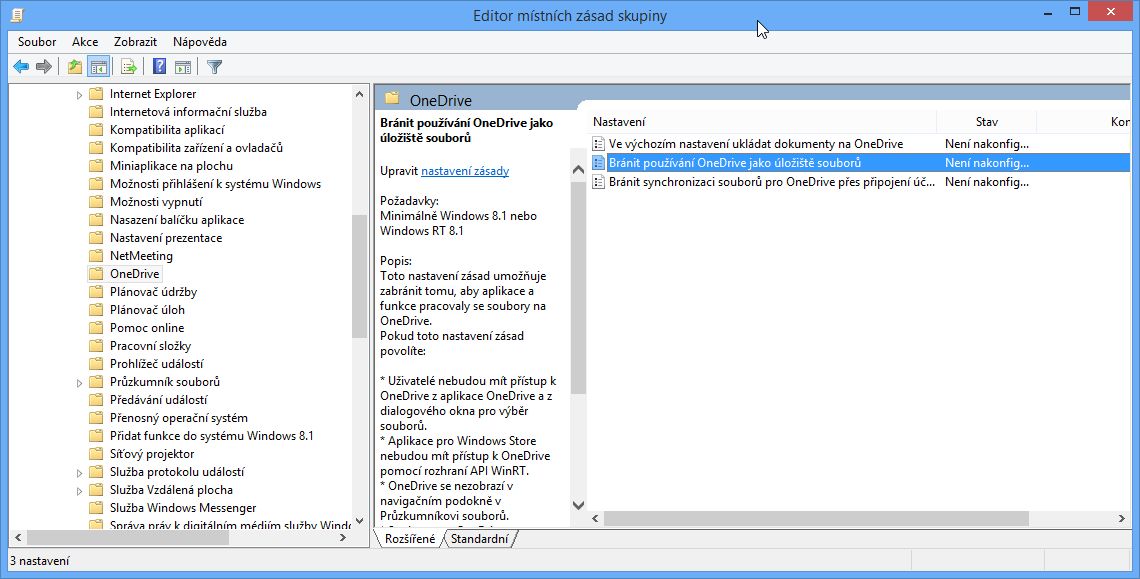Select Přenosný operační systém folder
This screenshot has width=1140, height=579.
coord(179,418)
